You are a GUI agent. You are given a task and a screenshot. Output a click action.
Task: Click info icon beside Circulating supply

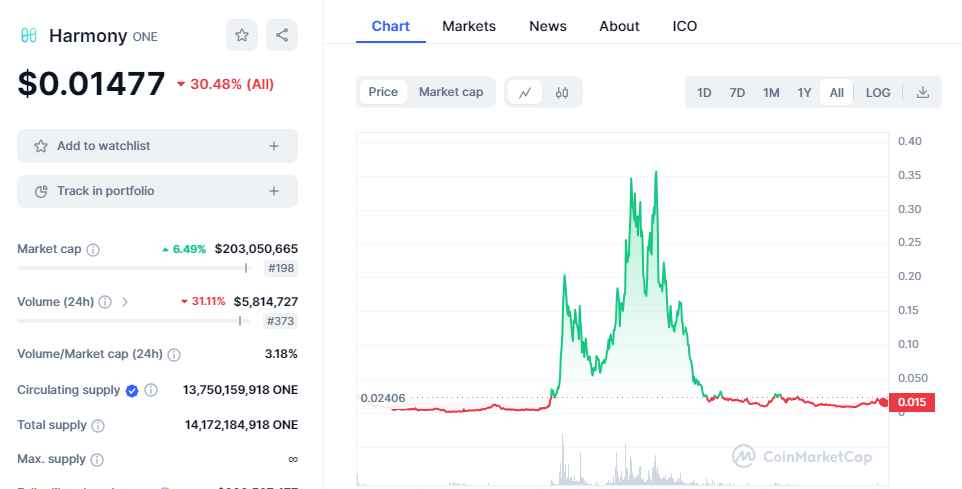click(x=151, y=390)
